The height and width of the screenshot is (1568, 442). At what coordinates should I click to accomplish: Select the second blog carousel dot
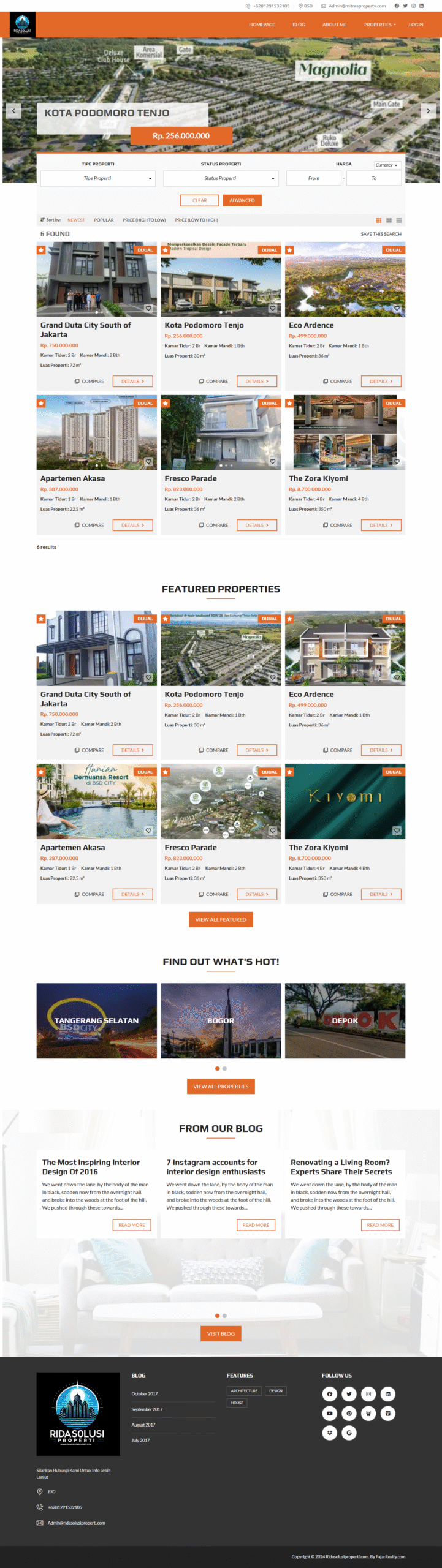(224, 1316)
